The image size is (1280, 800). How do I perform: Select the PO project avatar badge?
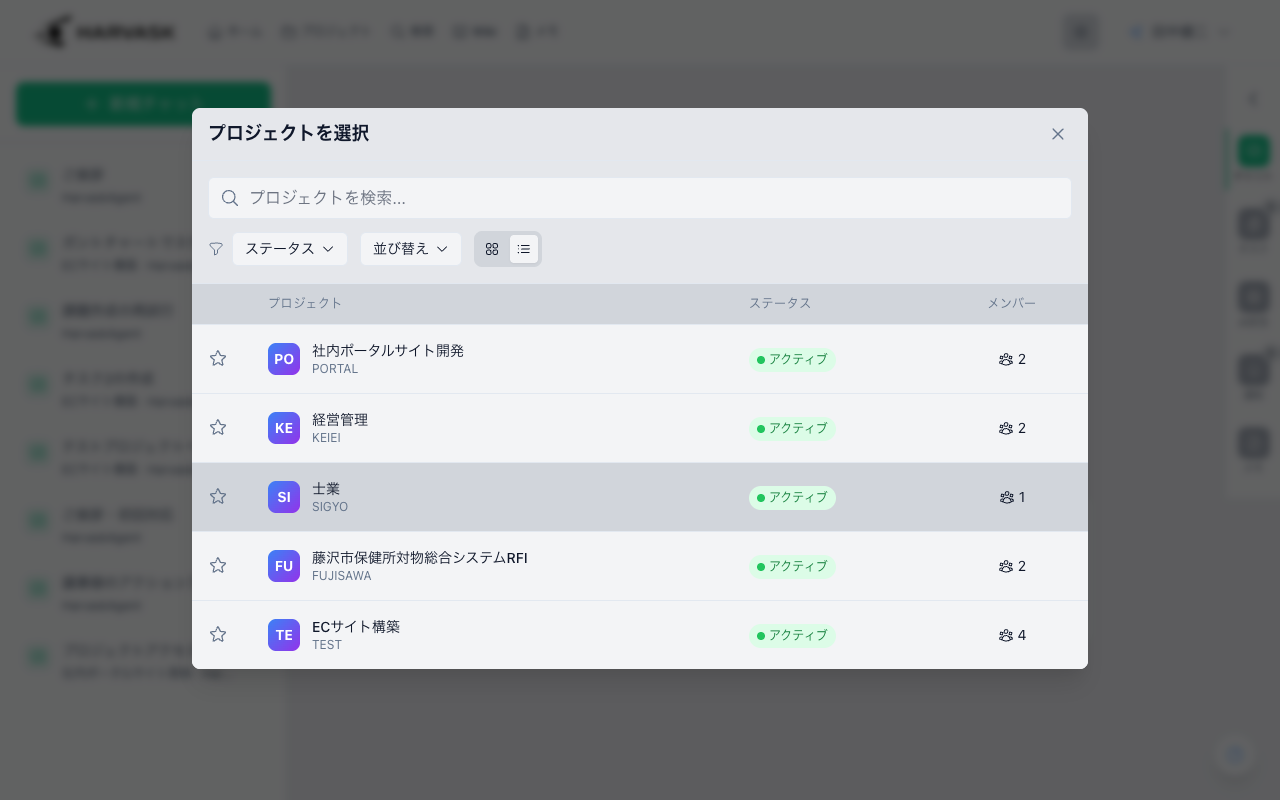pyautogui.click(x=284, y=359)
